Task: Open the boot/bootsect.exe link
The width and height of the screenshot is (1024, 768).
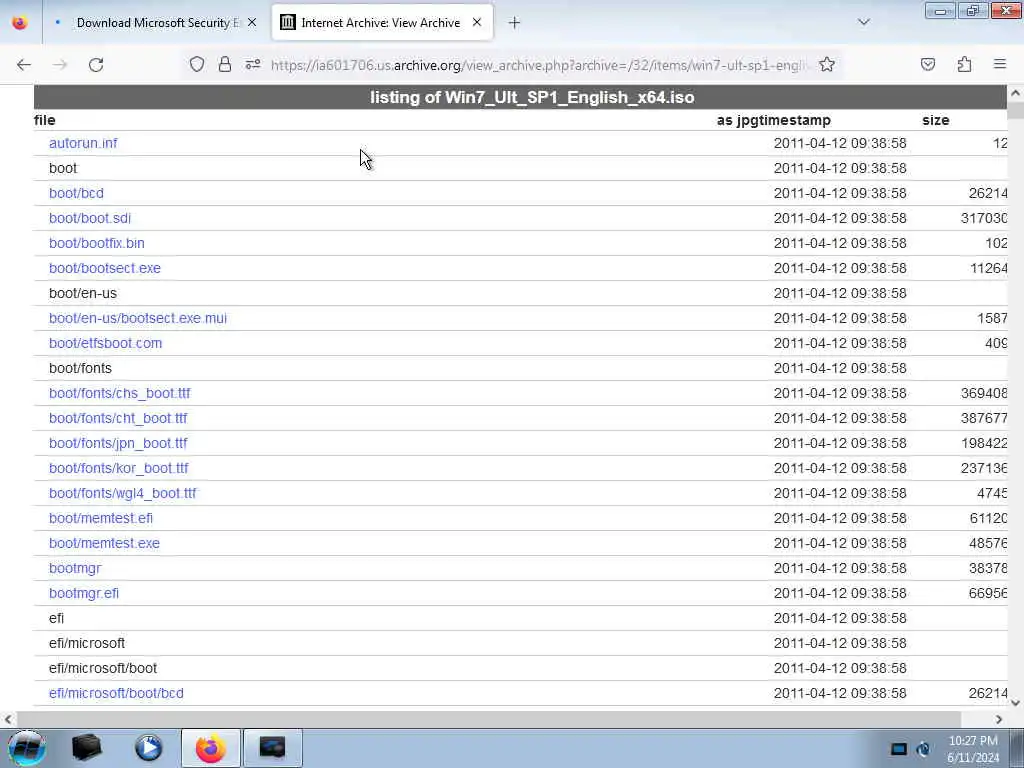Action: tap(104, 268)
